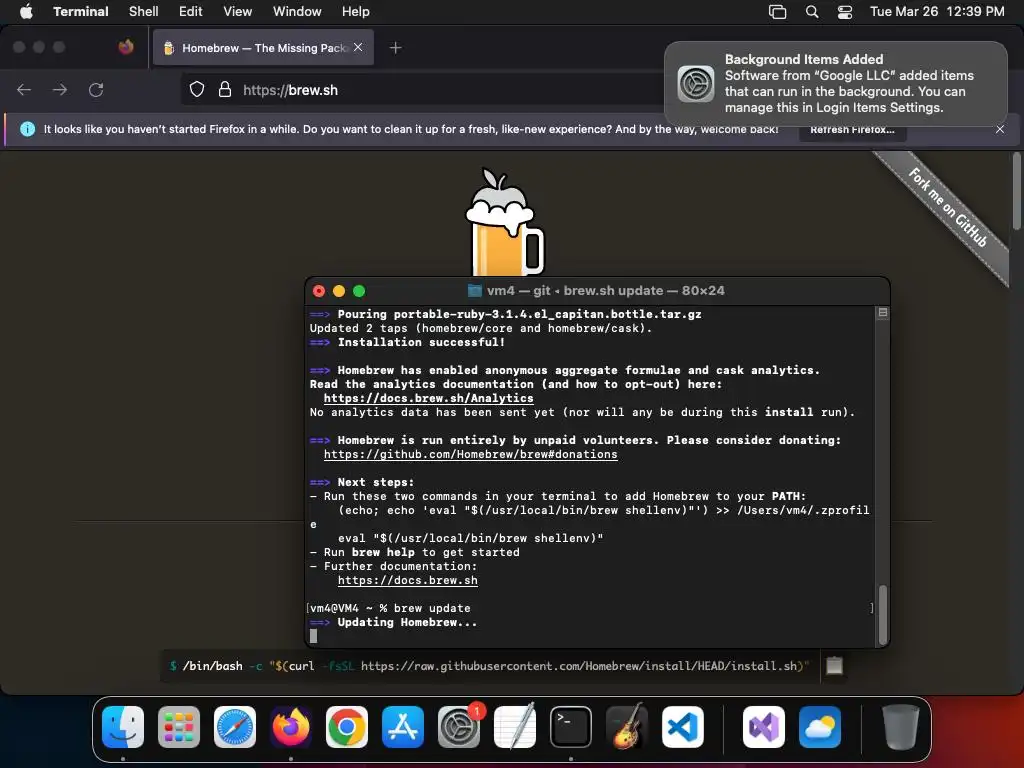The height and width of the screenshot is (768, 1024).
Task: Open TextEdit from the dock
Action: tap(515, 727)
